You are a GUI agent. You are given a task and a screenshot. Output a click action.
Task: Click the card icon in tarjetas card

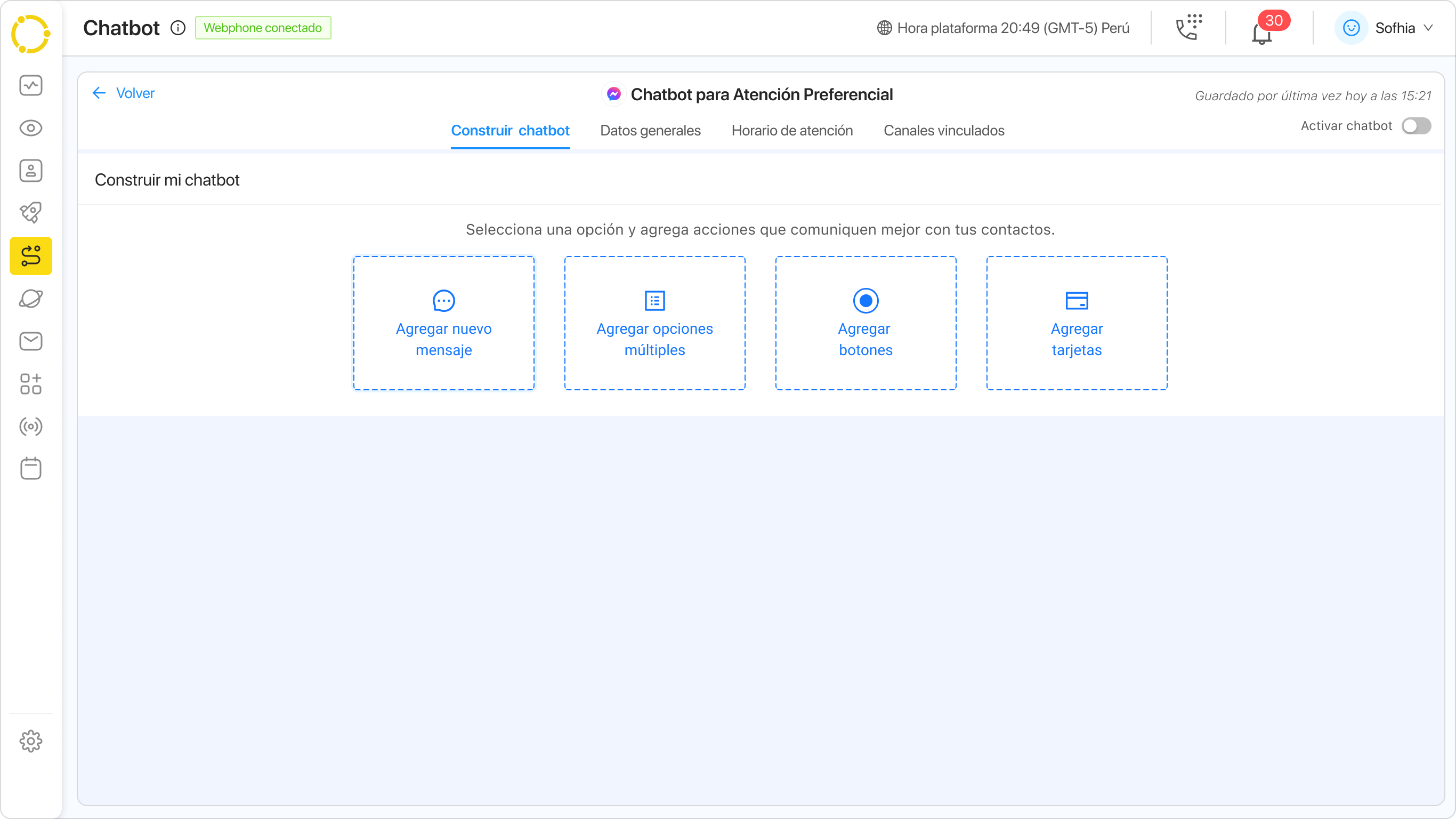pyautogui.click(x=1076, y=301)
